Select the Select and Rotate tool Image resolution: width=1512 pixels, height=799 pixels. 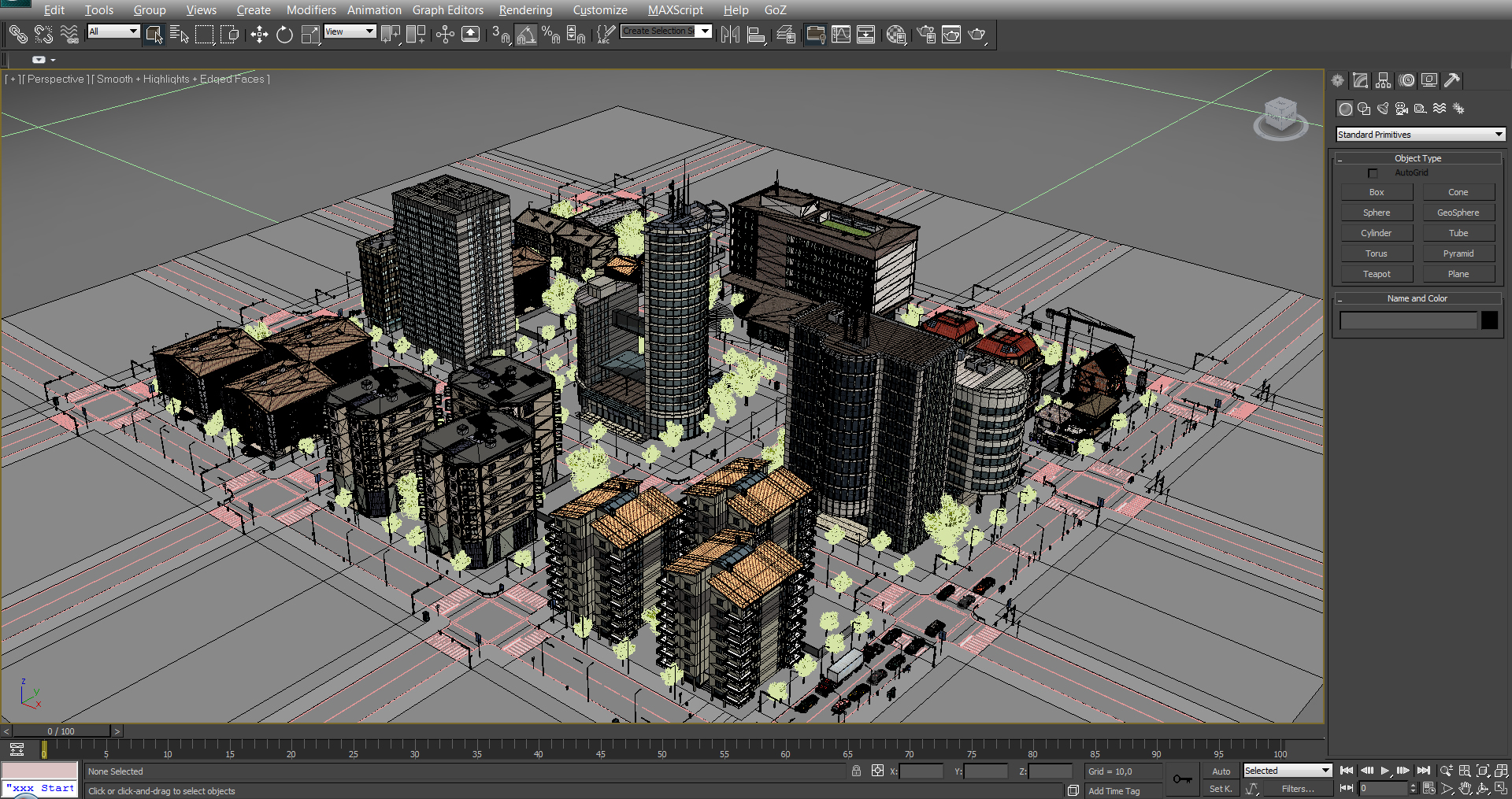click(284, 35)
